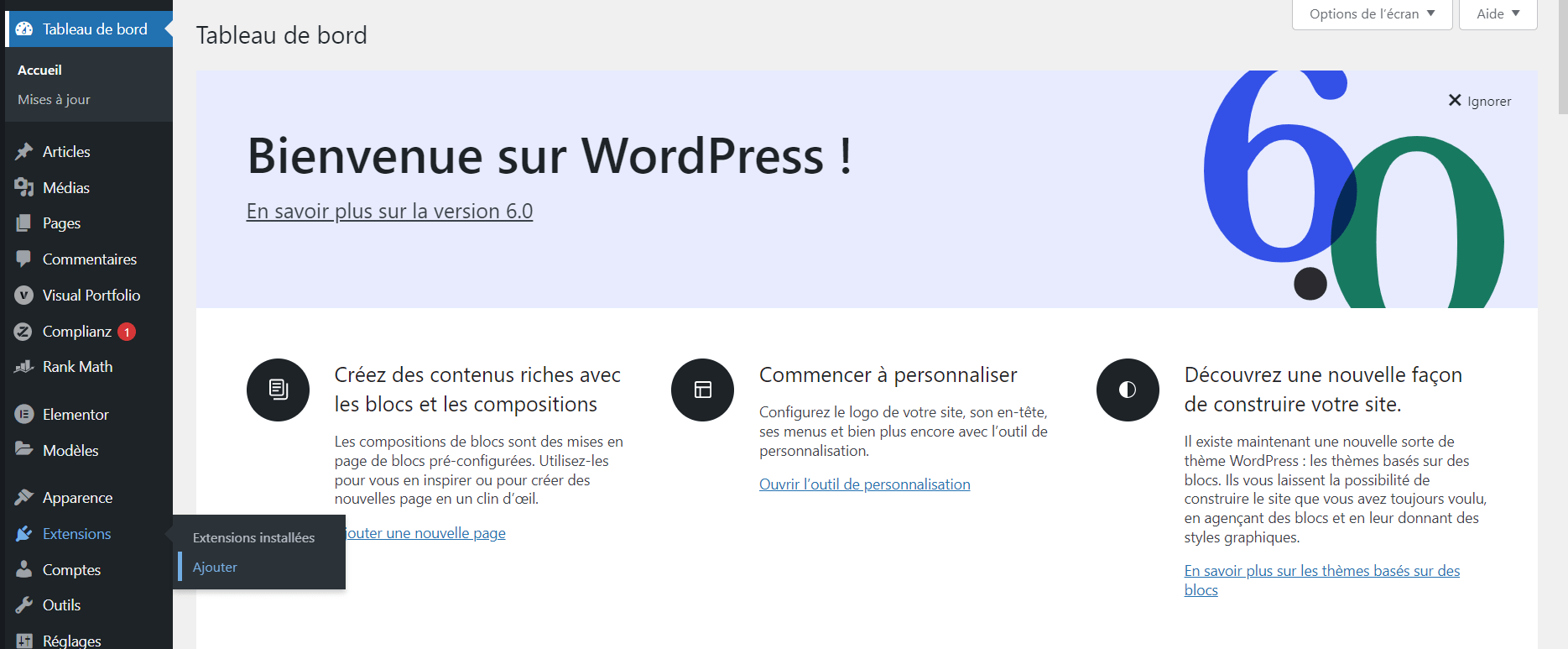Dismiss welcome panel with Ignorer
This screenshot has width=1568, height=649.
point(1480,101)
